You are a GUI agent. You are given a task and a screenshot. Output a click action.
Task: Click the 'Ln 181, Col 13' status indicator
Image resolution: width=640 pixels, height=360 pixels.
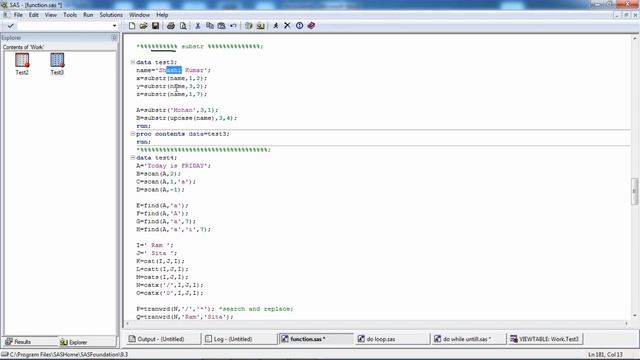point(605,355)
